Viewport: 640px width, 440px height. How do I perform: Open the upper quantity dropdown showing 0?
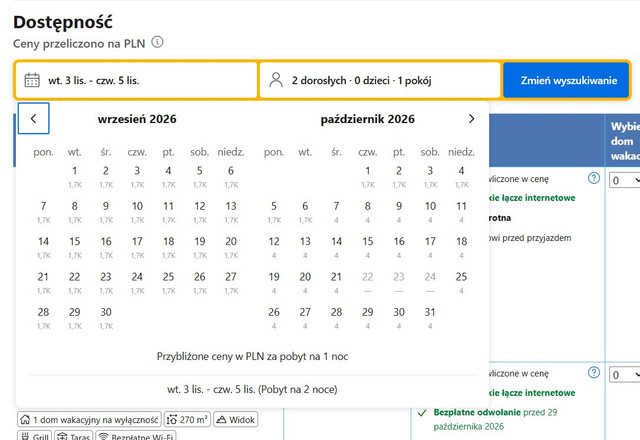coord(624,180)
